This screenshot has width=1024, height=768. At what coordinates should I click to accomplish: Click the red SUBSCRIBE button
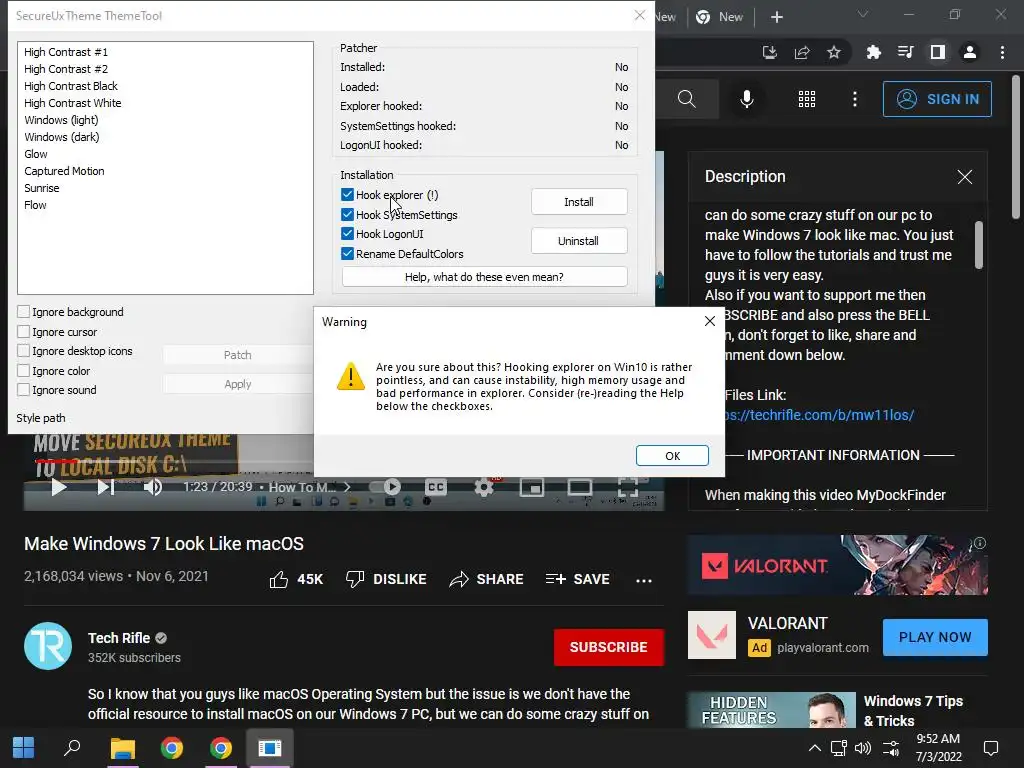click(609, 647)
